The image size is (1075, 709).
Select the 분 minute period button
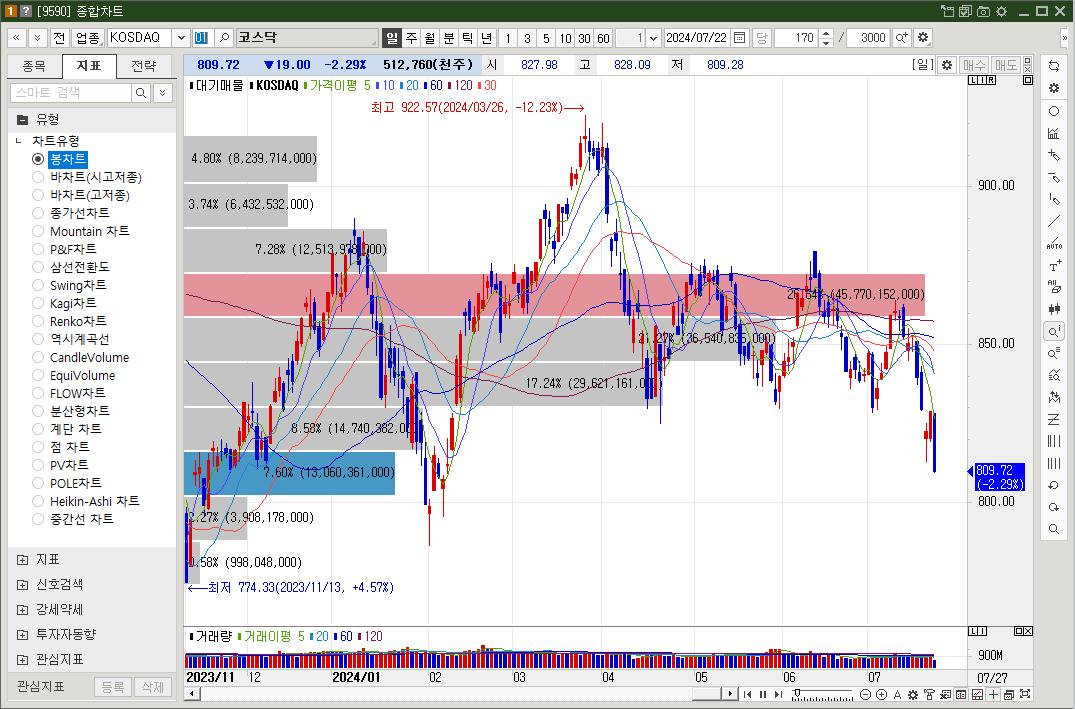click(448, 38)
